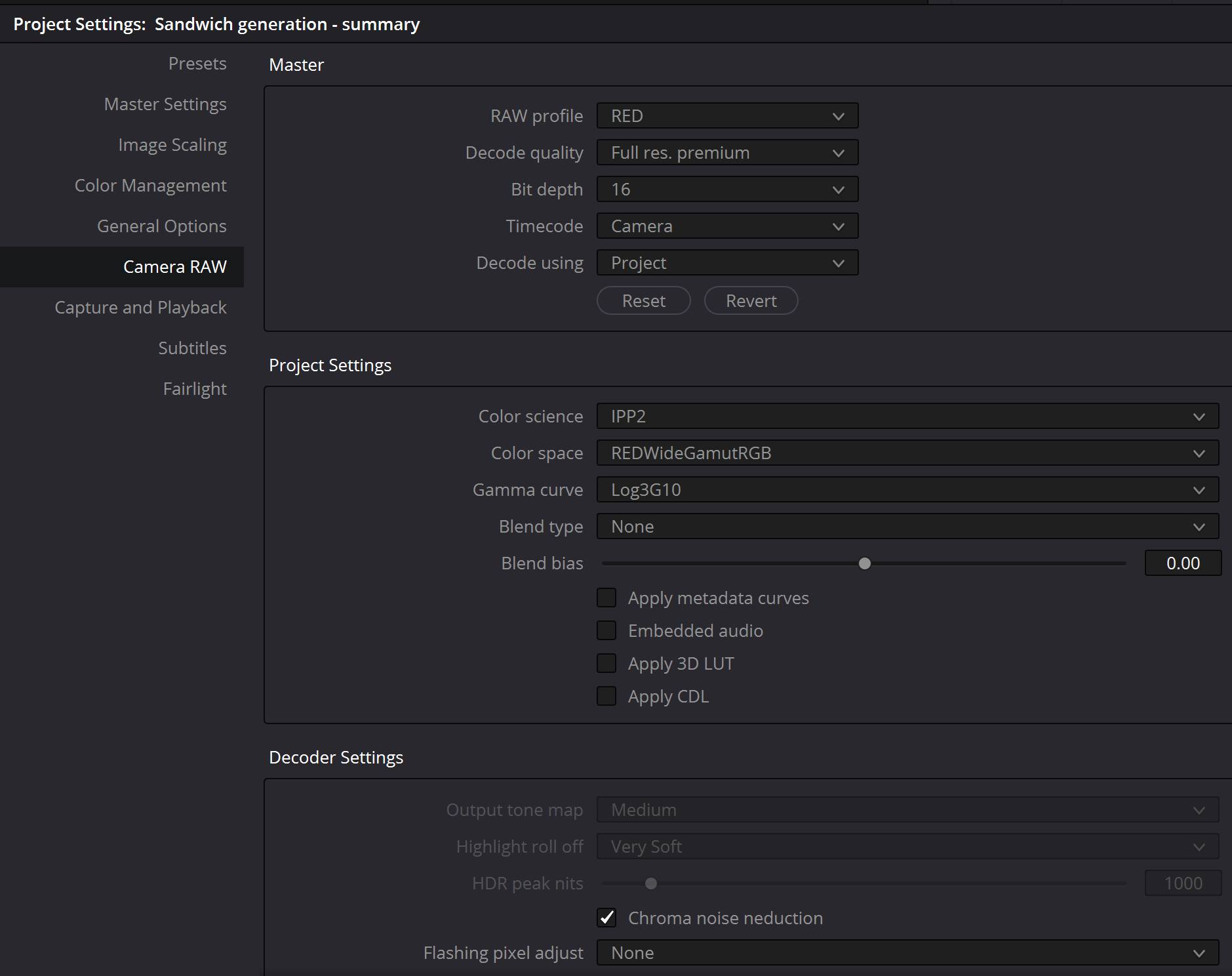Click the disabled Highlight roll off dropdown
The image size is (1232, 976).
click(907, 847)
